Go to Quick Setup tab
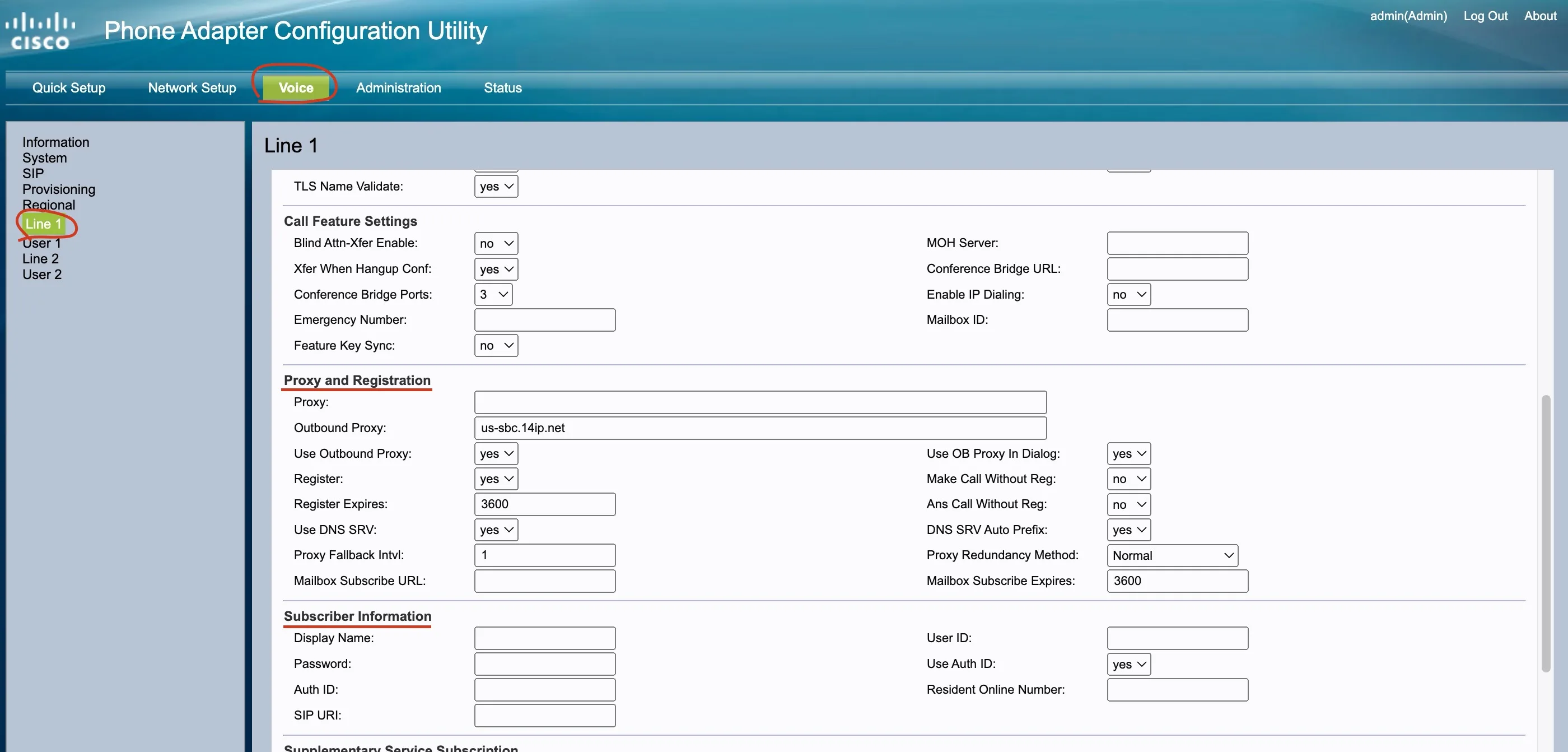The image size is (1568, 752). tap(69, 87)
